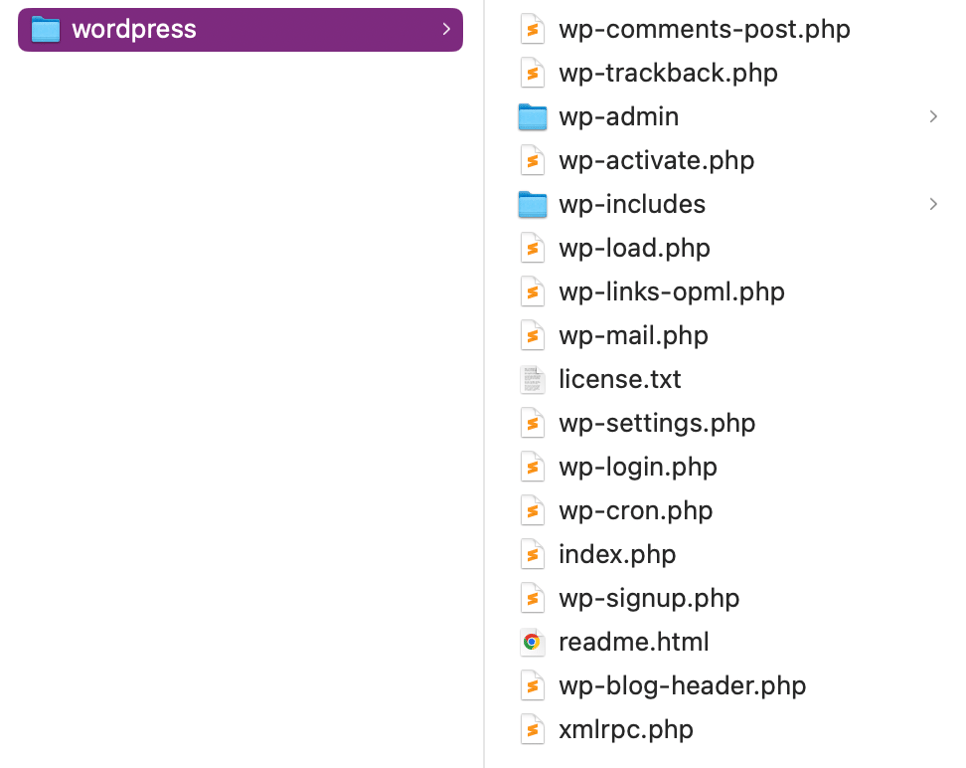This screenshot has height=768, width=966.
Task: Click the folder icon inside the wordpress header
Action: [47, 29]
